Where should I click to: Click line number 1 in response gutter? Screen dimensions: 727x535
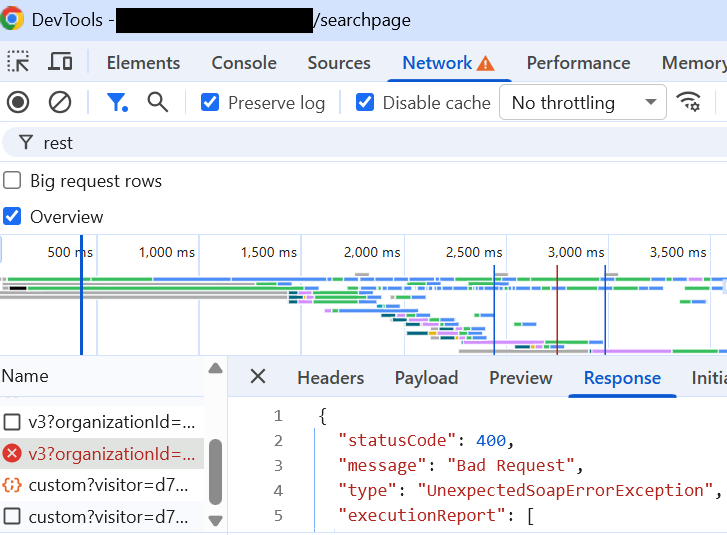pyautogui.click(x=278, y=416)
